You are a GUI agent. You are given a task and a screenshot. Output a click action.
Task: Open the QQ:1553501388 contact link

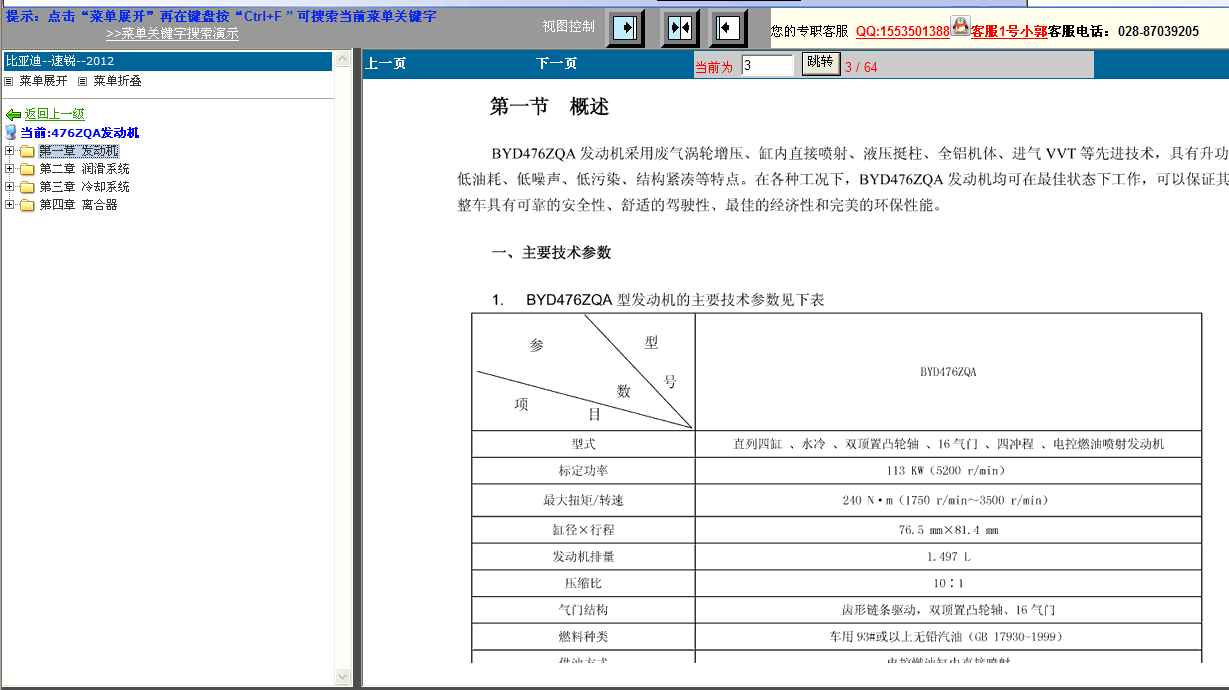[902, 32]
